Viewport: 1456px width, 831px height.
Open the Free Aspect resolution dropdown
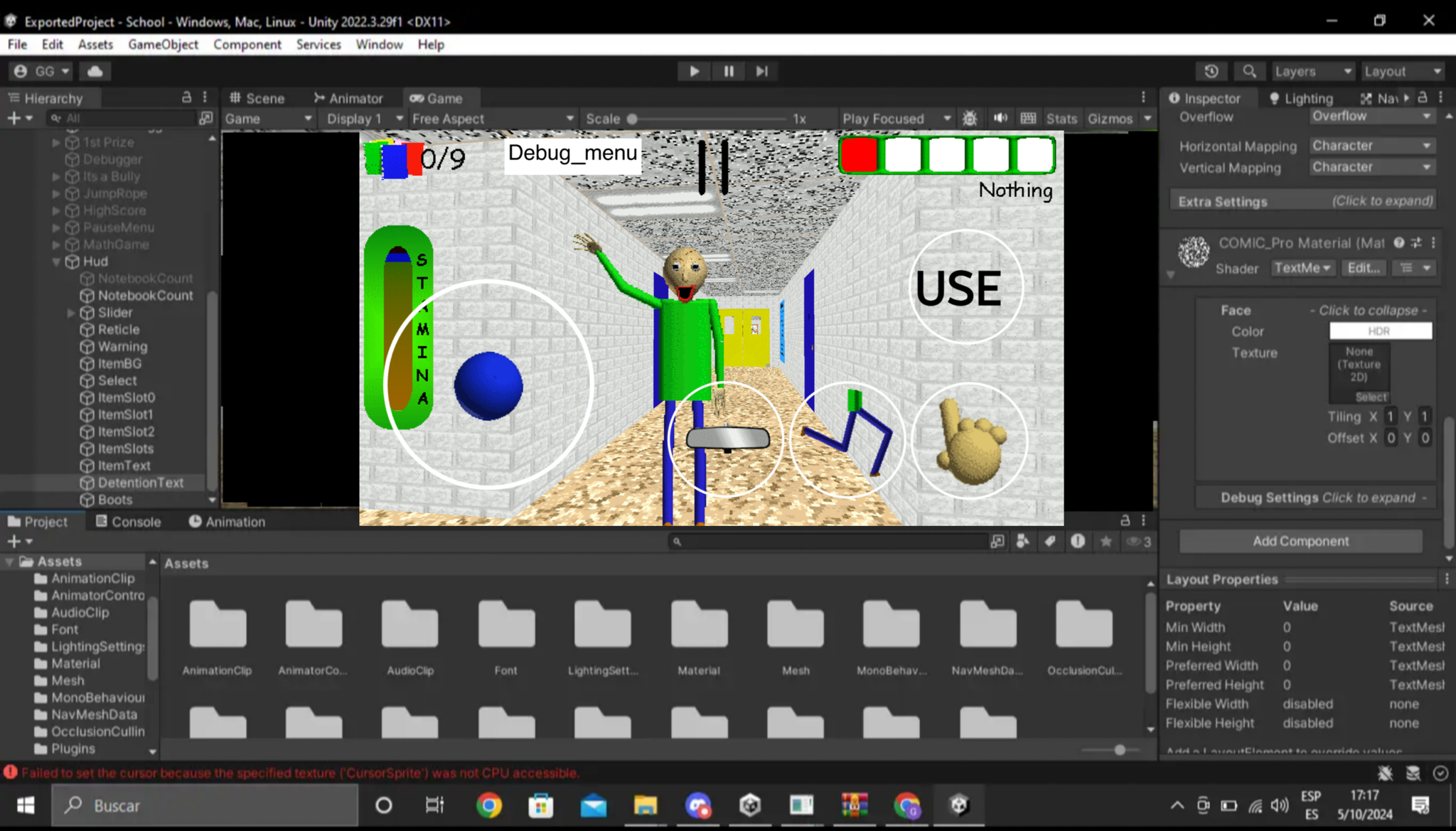coord(492,119)
